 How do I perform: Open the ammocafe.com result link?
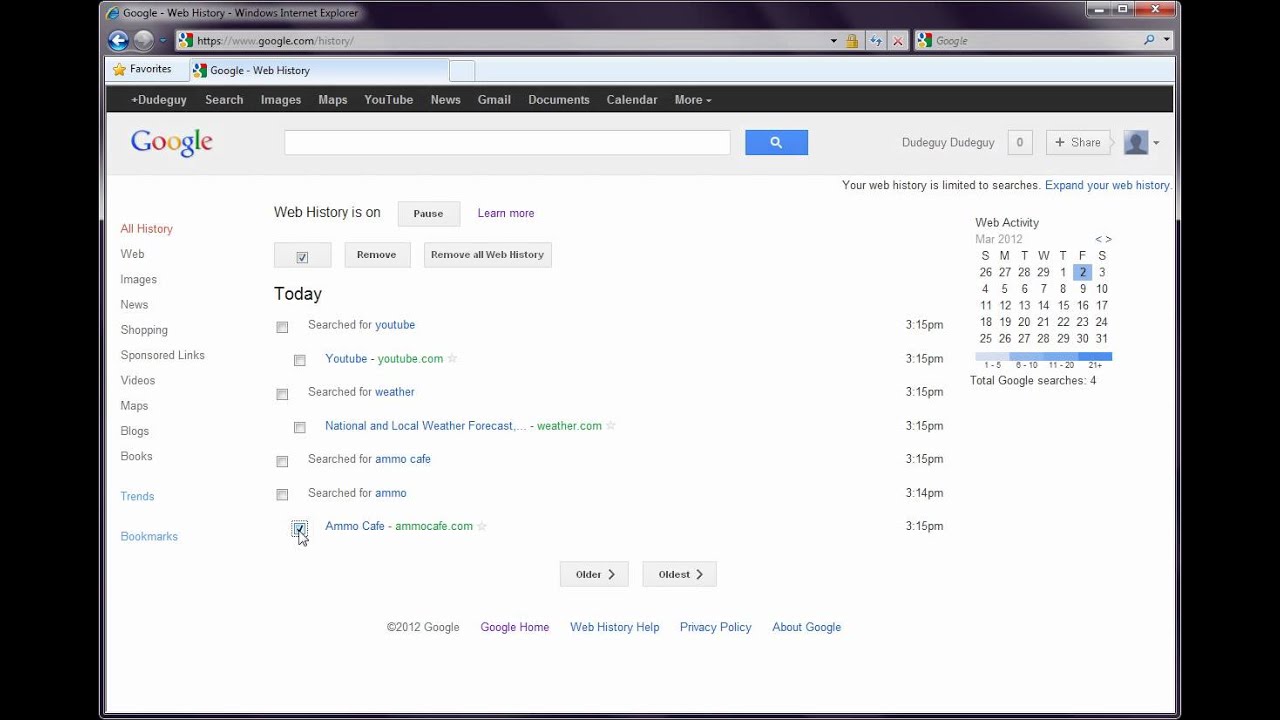(399, 526)
